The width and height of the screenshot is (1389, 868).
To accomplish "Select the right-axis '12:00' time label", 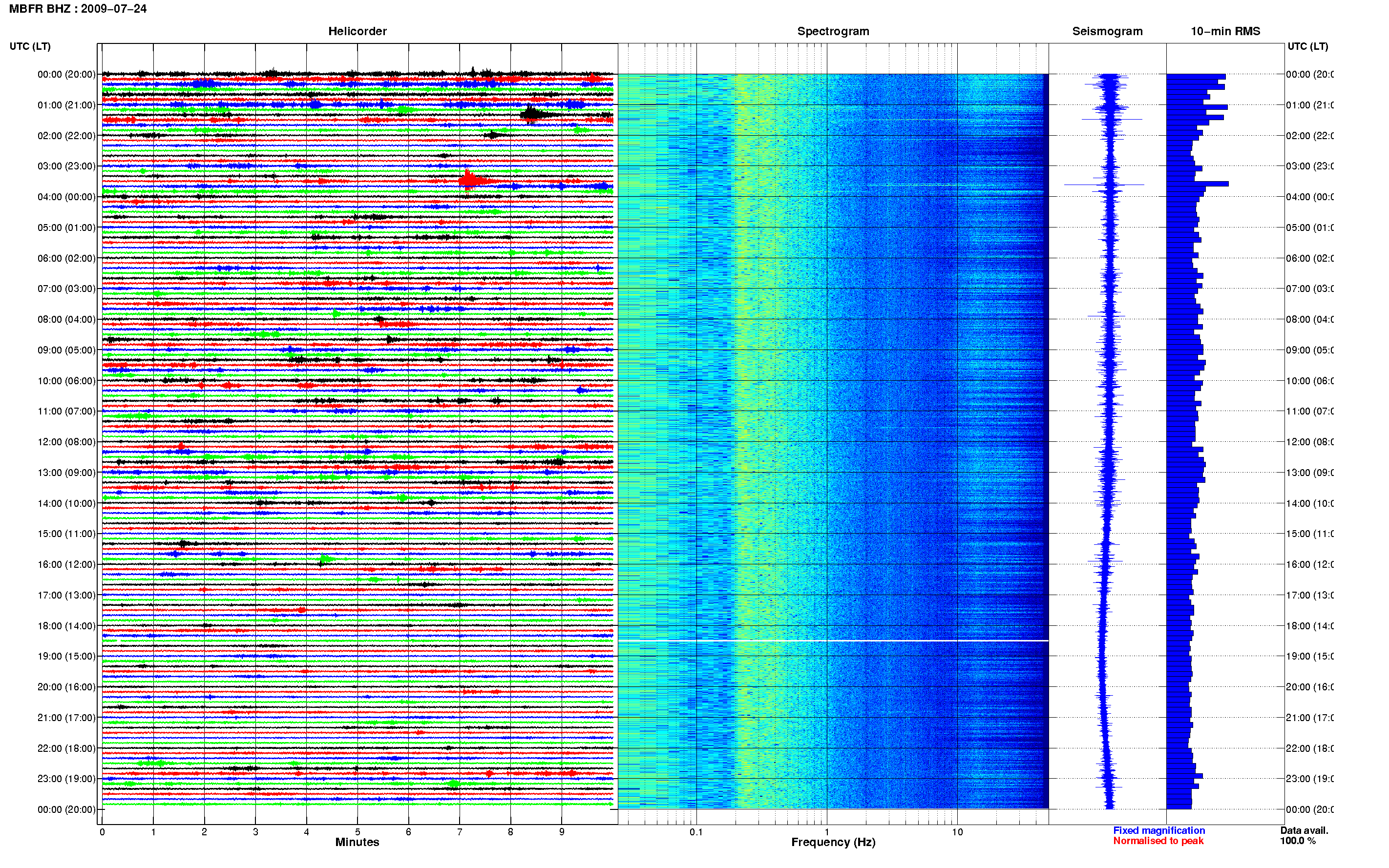I will click(x=1309, y=441).
